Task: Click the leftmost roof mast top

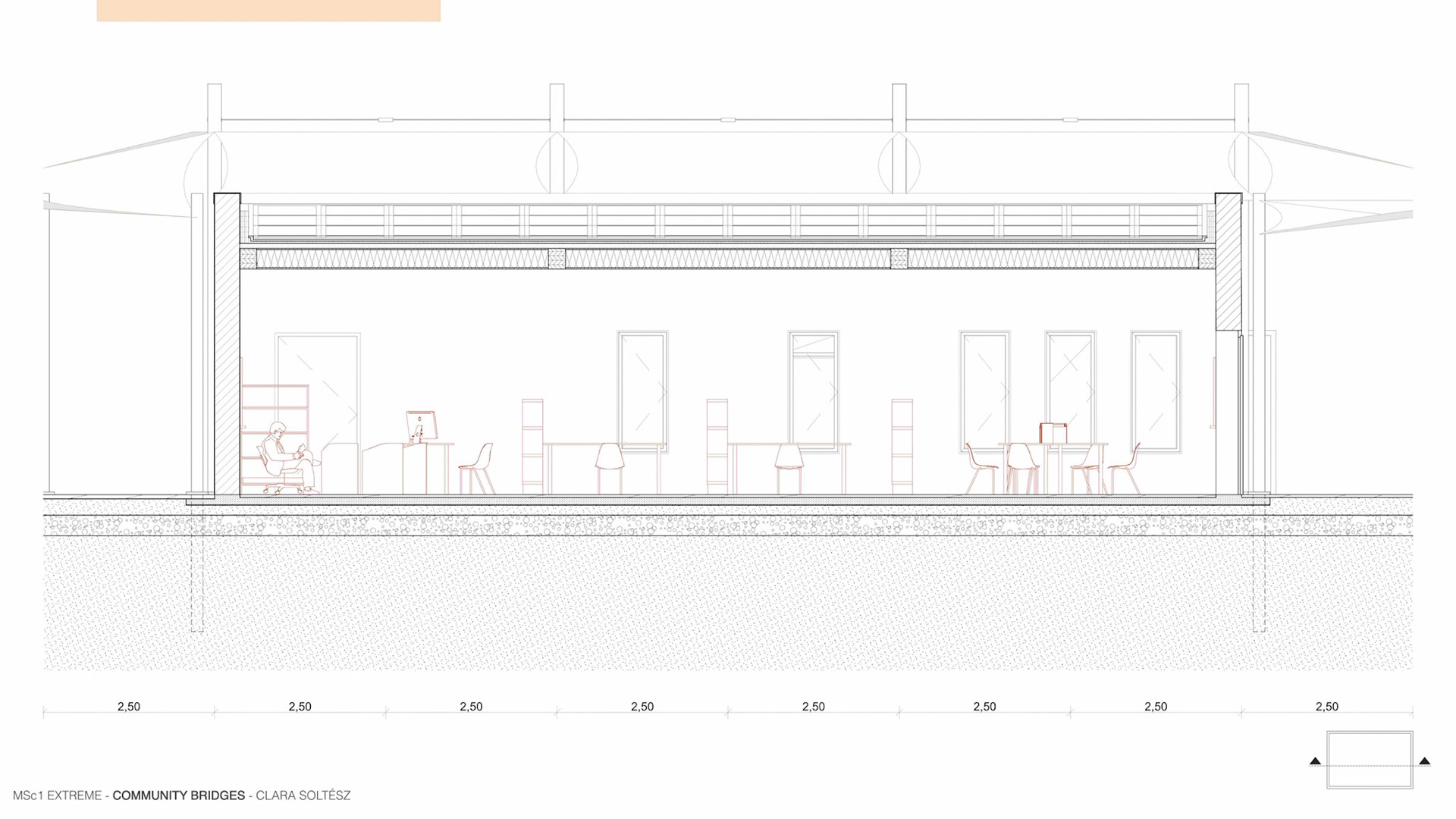Action: click(x=215, y=95)
